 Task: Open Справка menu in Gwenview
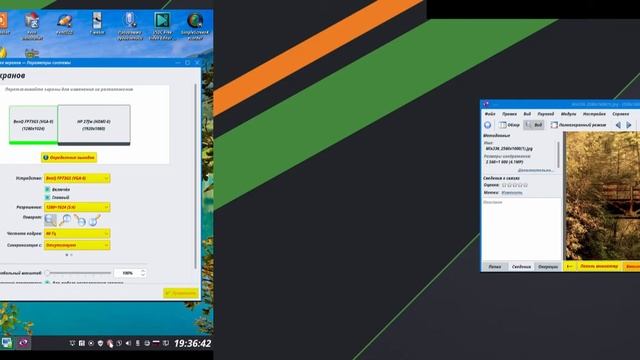[620, 114]
